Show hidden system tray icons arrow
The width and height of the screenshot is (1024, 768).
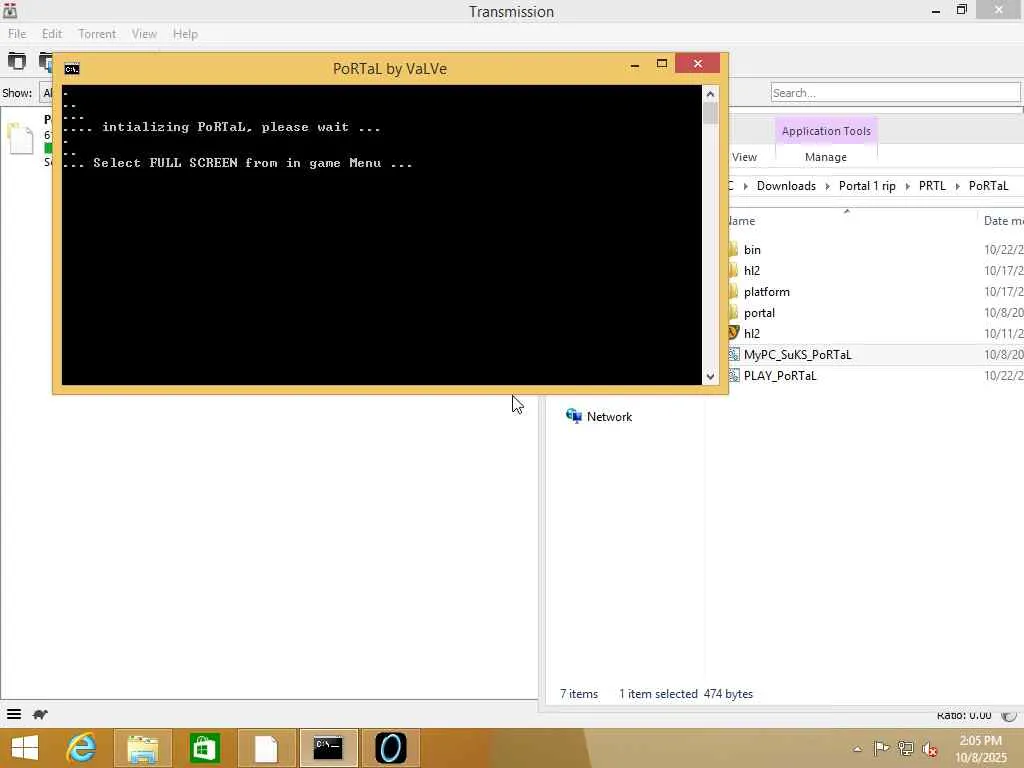(x=857, y=749)
